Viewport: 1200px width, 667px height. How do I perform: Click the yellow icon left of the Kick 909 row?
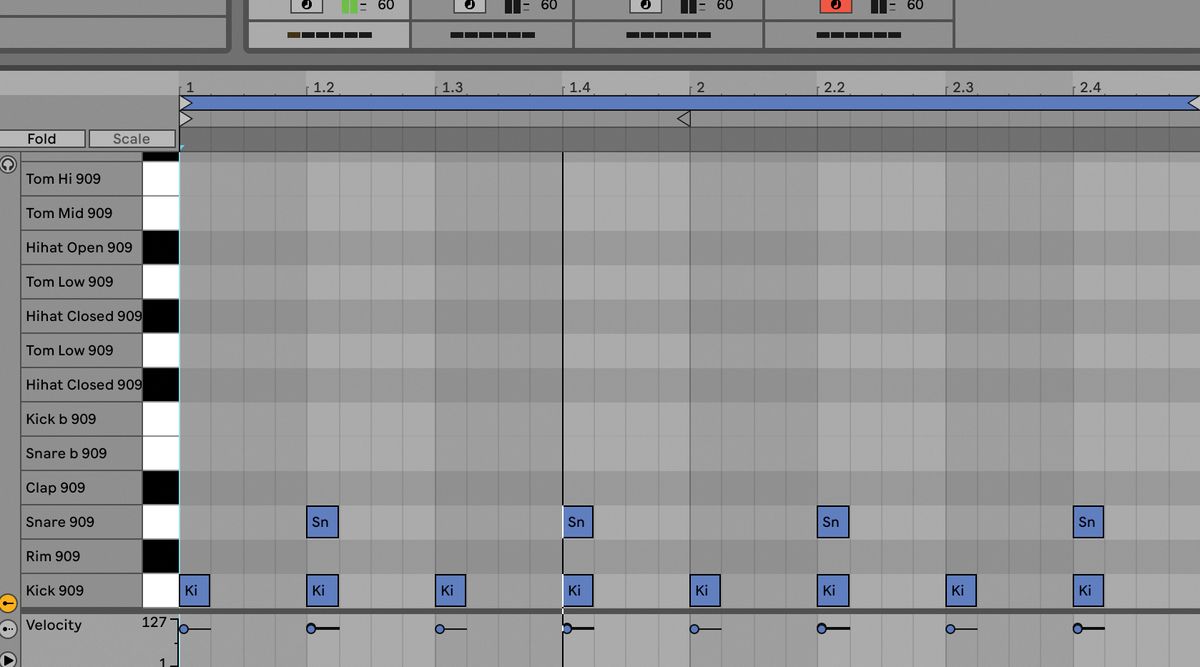click(6, 603)
